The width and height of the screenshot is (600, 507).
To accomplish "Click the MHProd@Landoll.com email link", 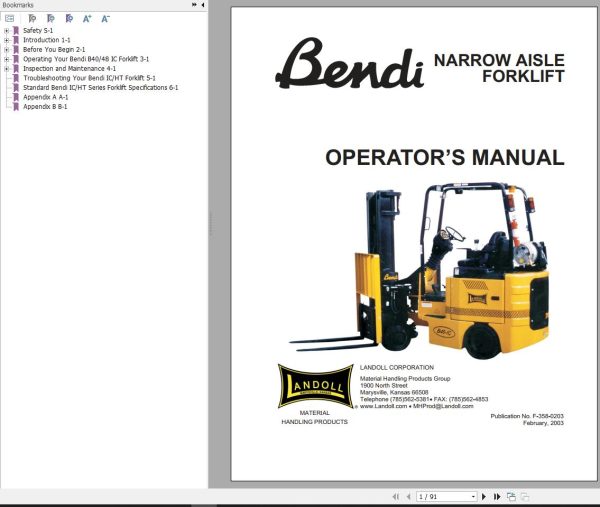I will [x=443, y=406].
